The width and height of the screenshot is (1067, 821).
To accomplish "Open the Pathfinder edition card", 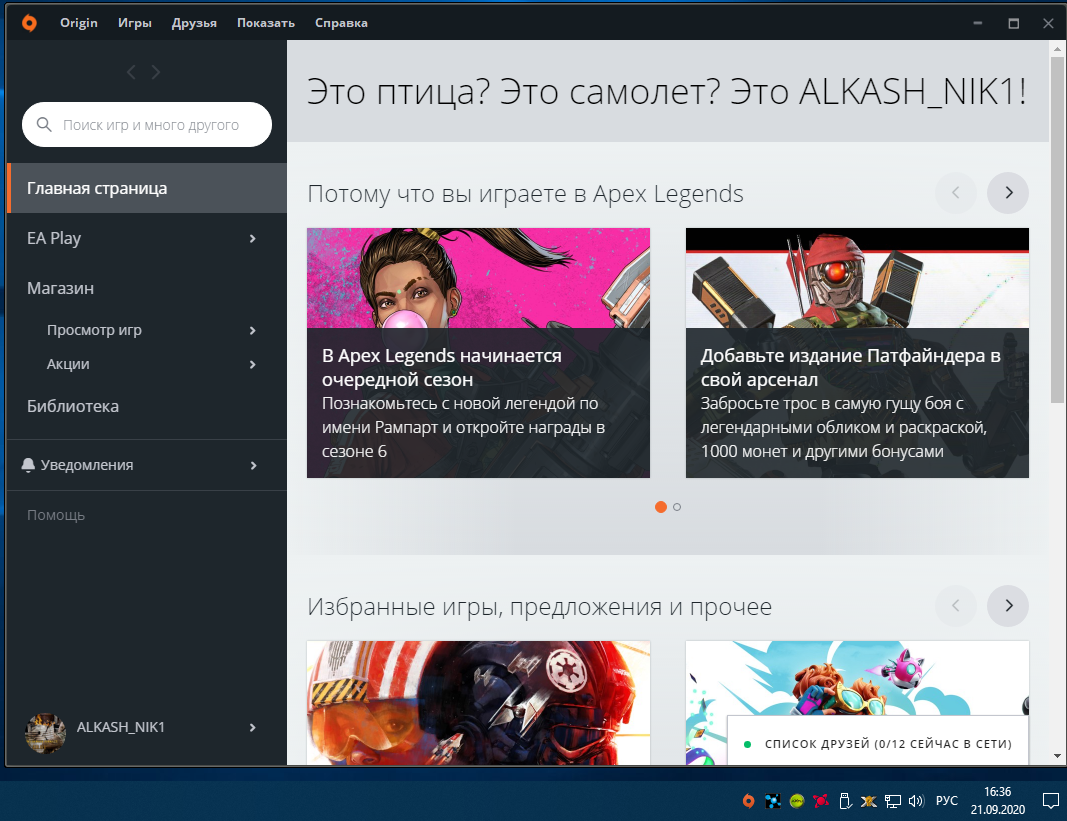I will [857, 353].
